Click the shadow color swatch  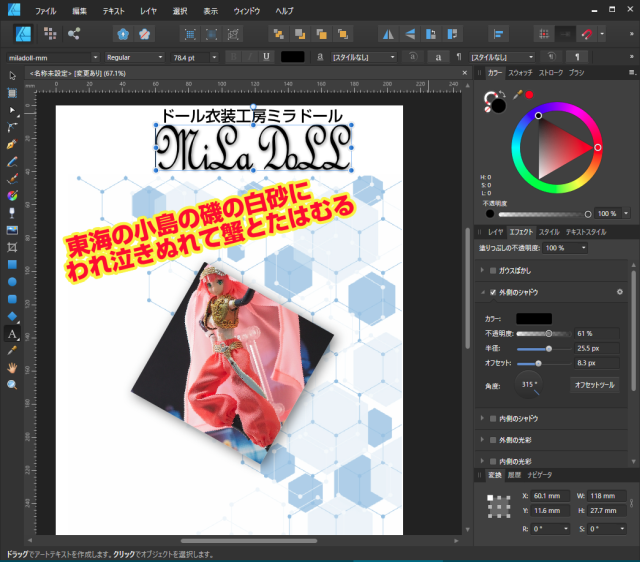534,318
